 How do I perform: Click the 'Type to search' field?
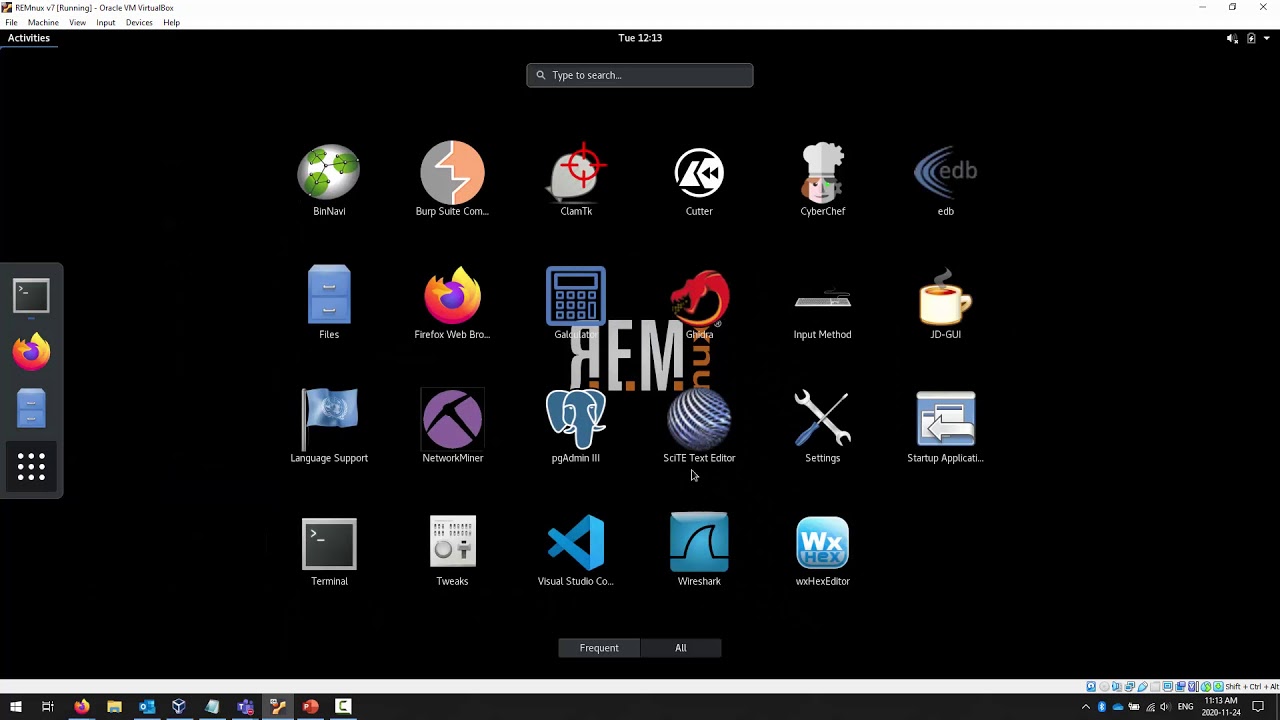[x=640, y=75]
